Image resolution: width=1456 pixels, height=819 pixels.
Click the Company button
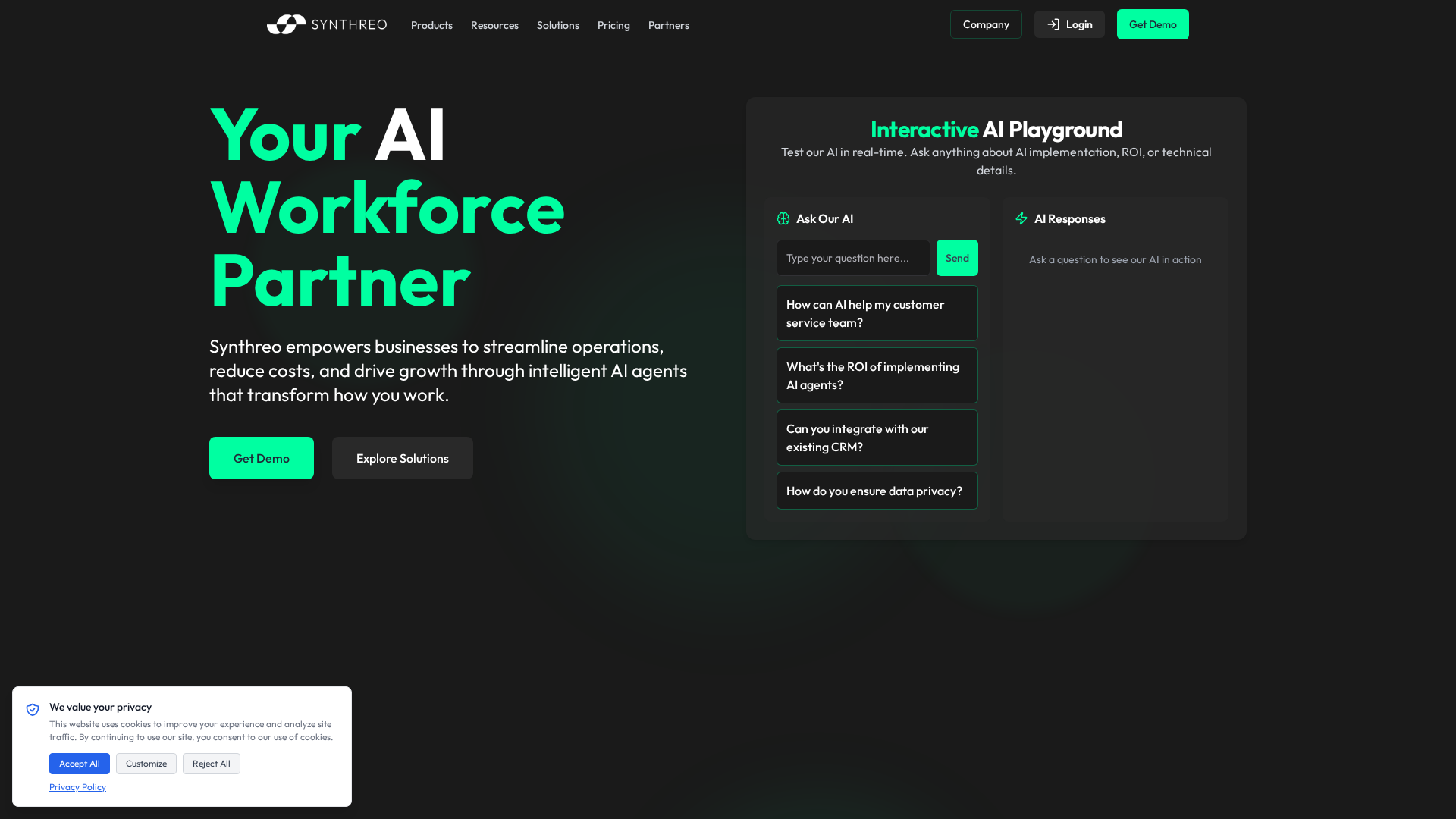coord(986,24)
